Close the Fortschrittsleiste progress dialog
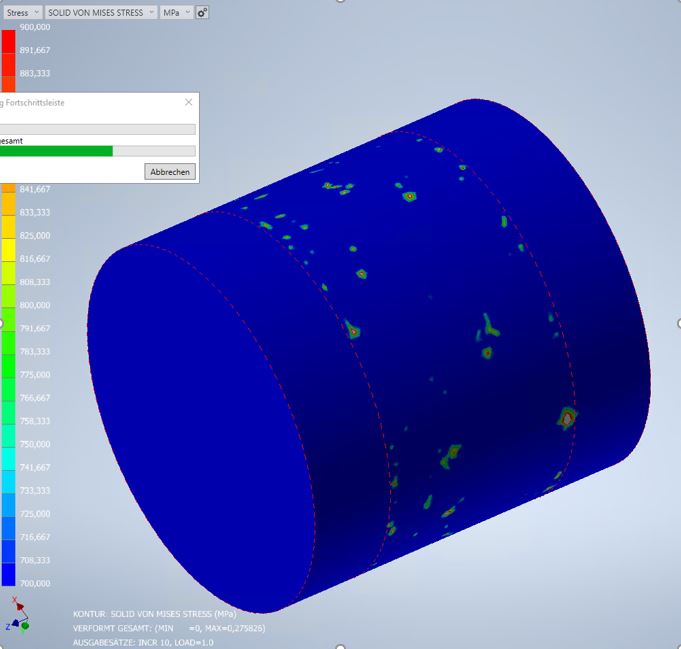 pos(188,102)
